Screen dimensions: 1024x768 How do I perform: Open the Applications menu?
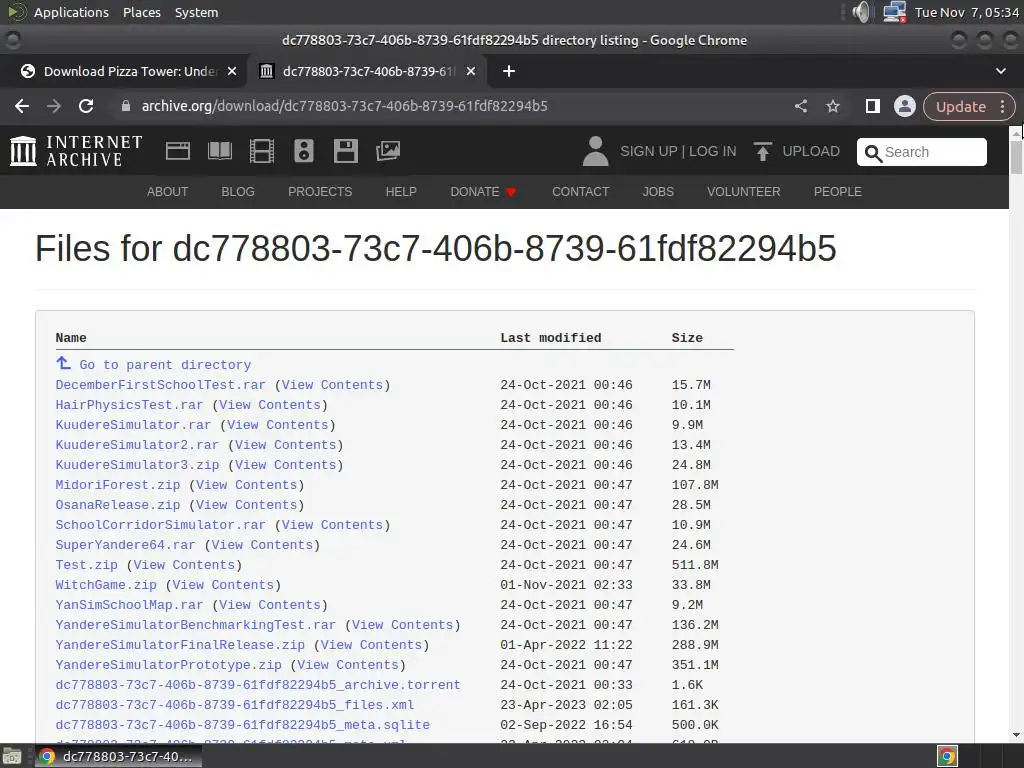pos(71,12)
